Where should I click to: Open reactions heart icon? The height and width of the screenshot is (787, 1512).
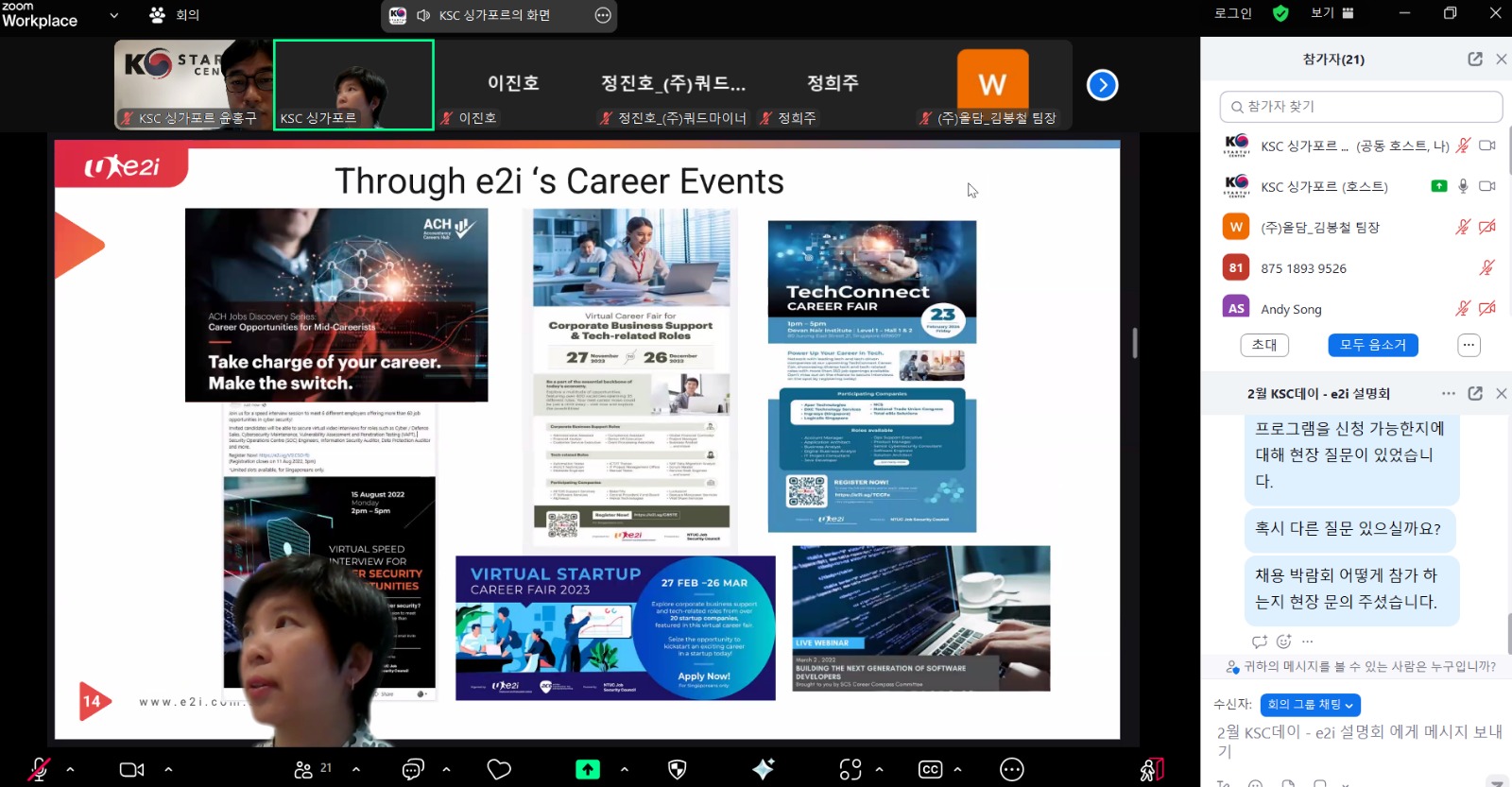[499, 770]
